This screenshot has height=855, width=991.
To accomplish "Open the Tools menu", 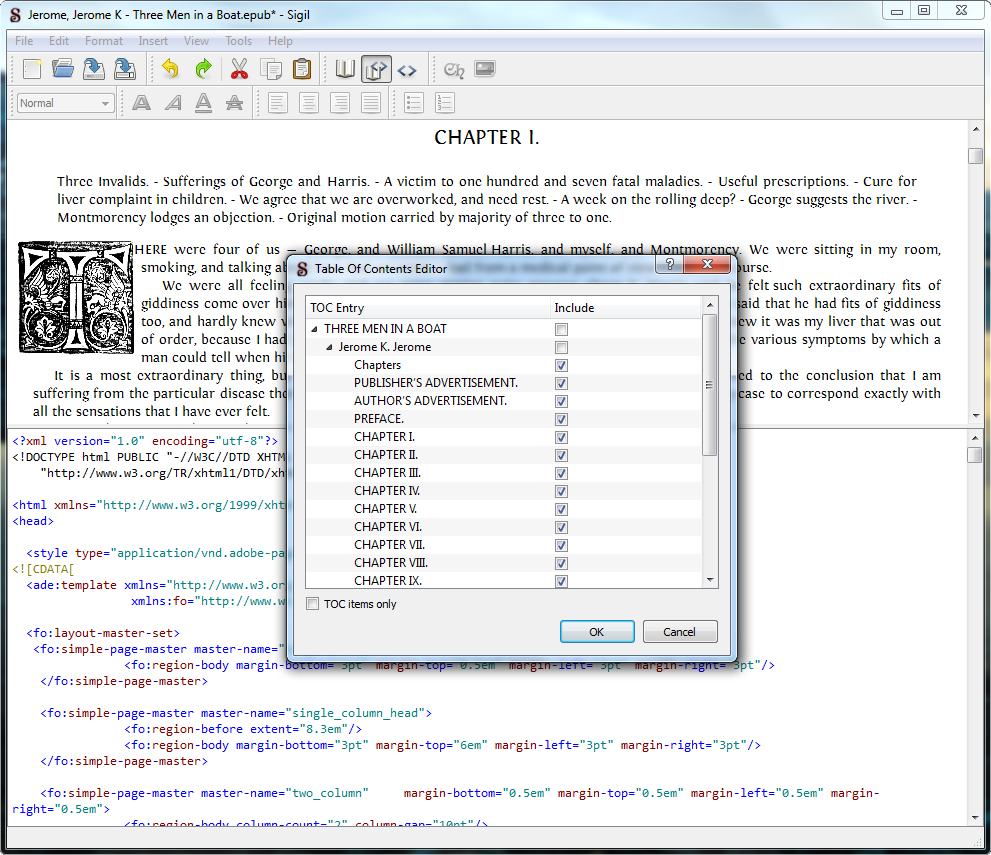I will click(x=238, y=41).
